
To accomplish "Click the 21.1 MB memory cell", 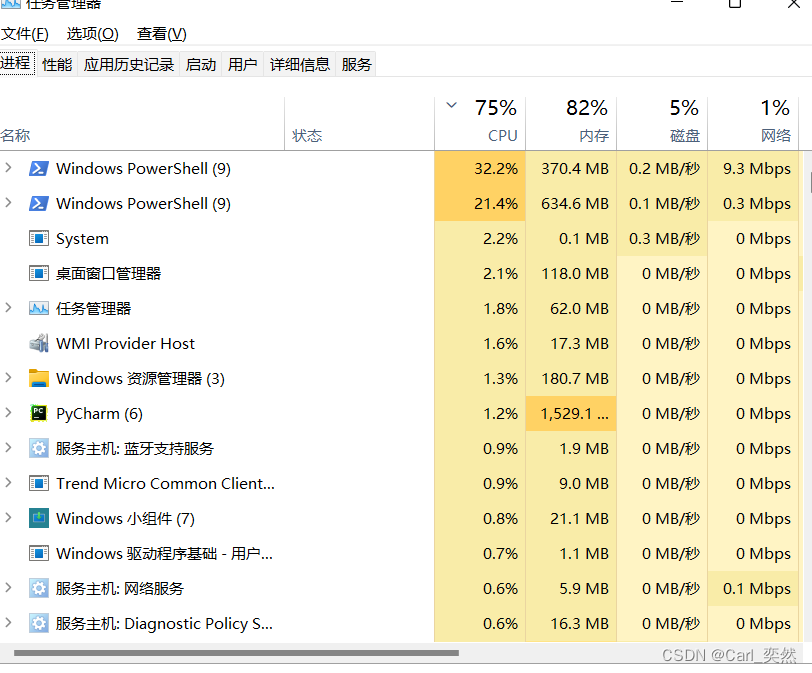I will (571, 518).
